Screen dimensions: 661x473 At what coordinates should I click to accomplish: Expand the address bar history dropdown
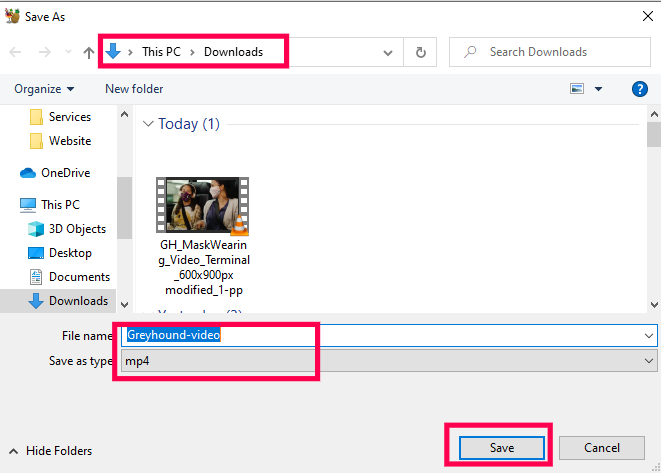click(388, 53)
